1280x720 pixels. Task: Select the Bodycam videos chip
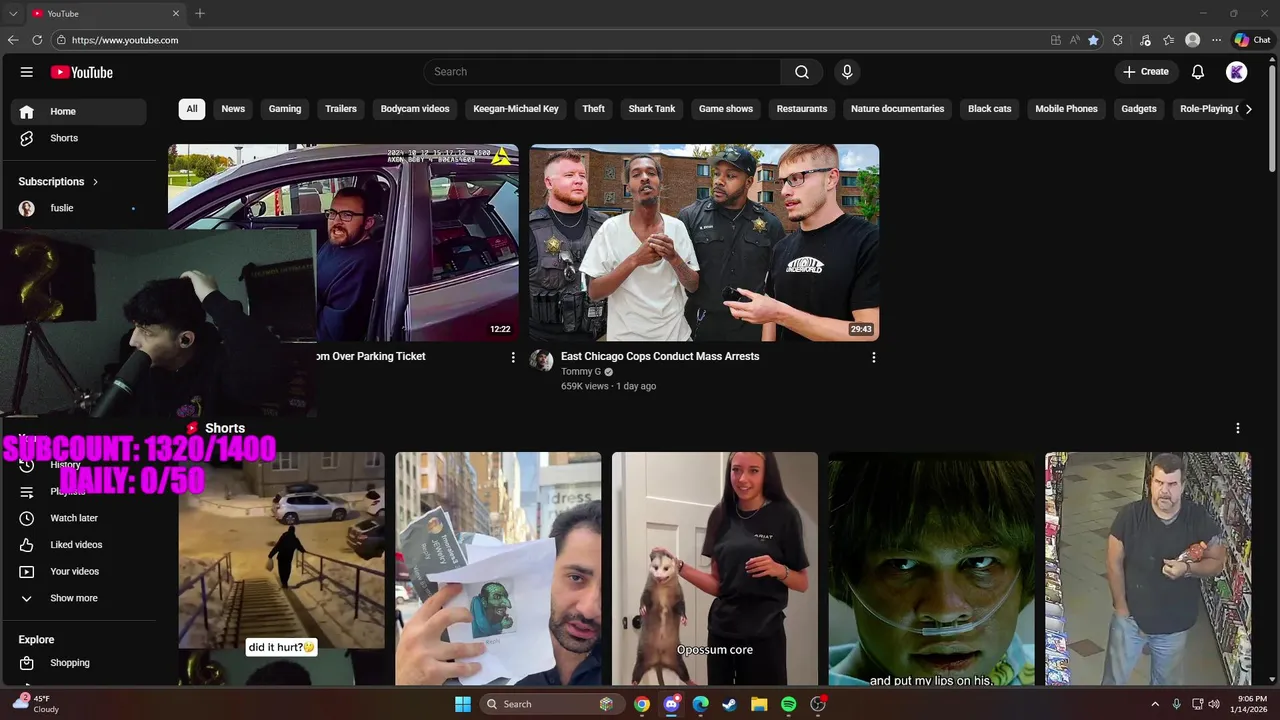pyautogui.click(x=415, y=109)
